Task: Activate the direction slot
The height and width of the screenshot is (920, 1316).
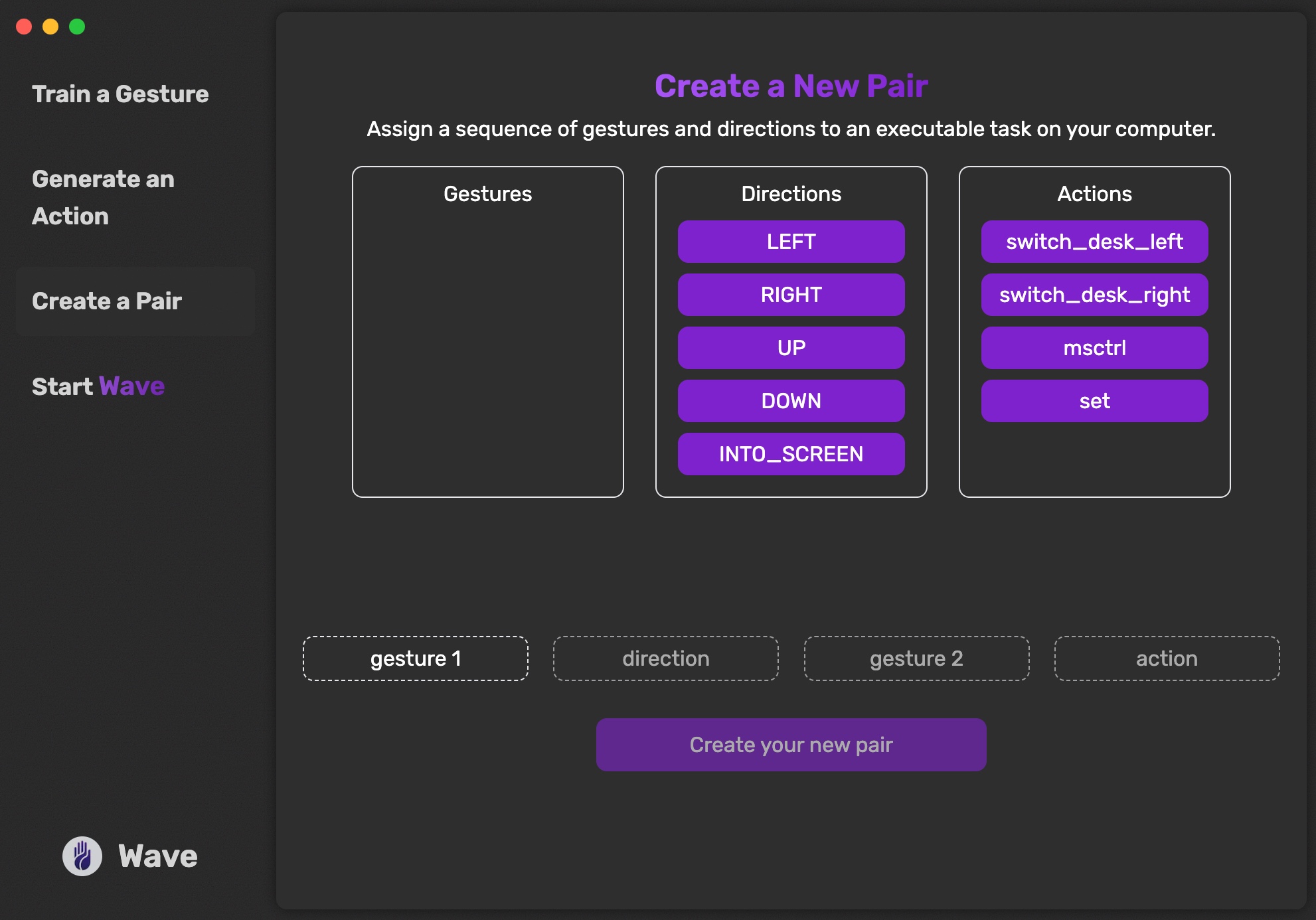Action: click(x=666, y=658)
